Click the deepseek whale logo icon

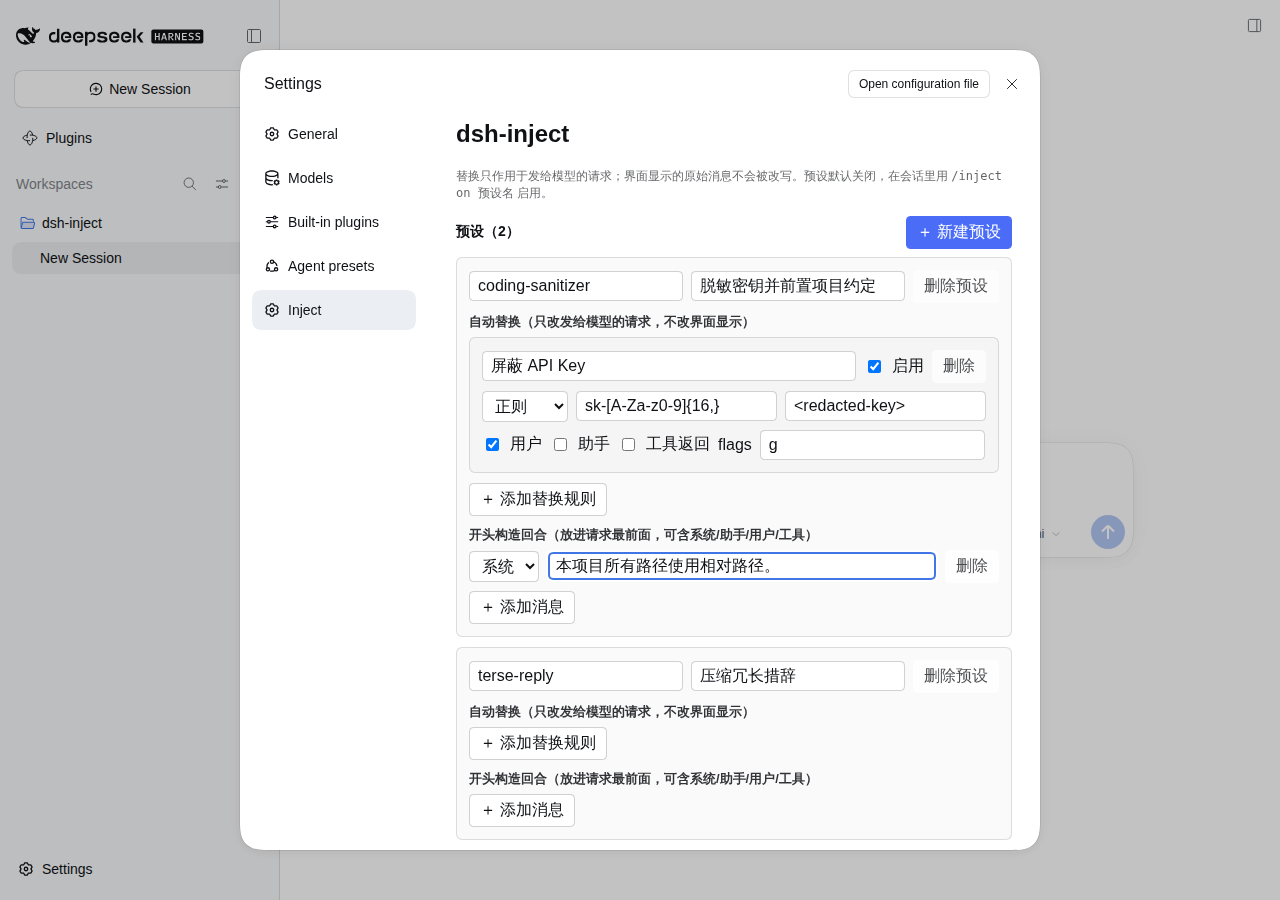28,36
